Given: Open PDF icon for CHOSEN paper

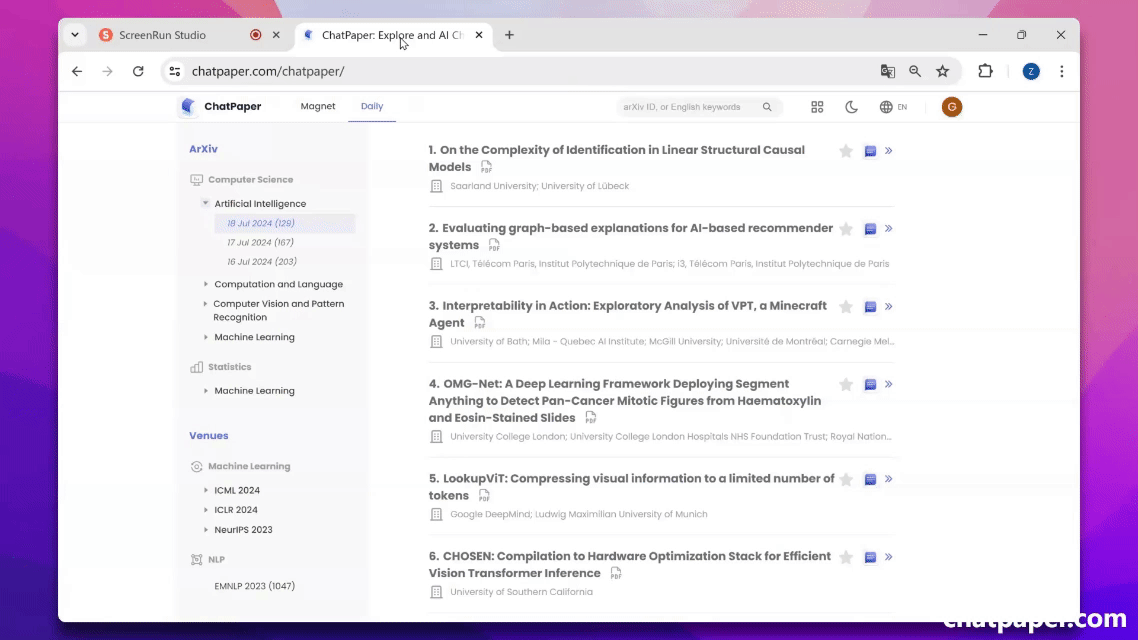Looking at the screenshot, I should (x=616, y=574).
